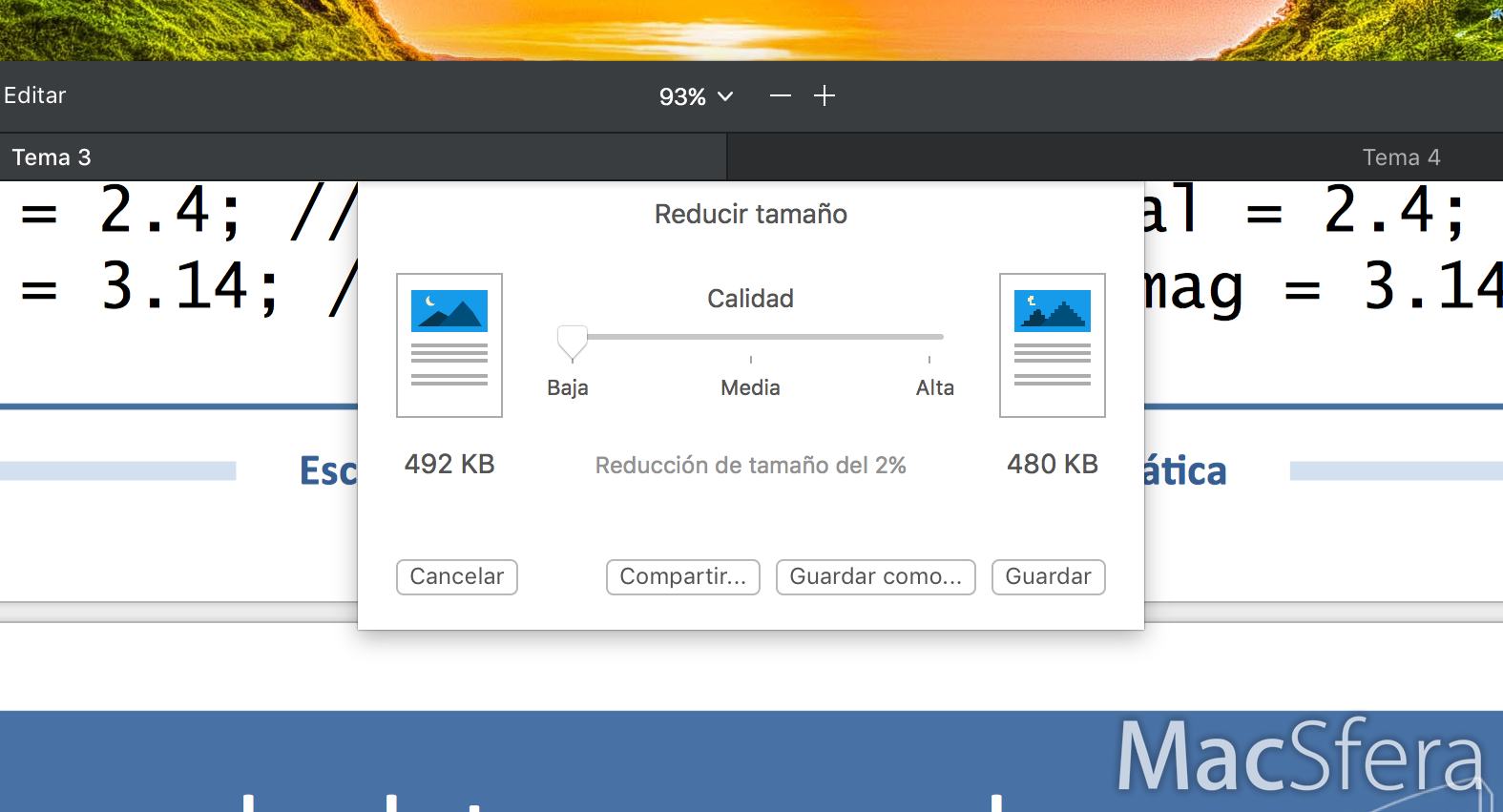The width and height of the screenshot is (1503, 812).
Task: Click the Calidad label
Action: pos(751,299)
